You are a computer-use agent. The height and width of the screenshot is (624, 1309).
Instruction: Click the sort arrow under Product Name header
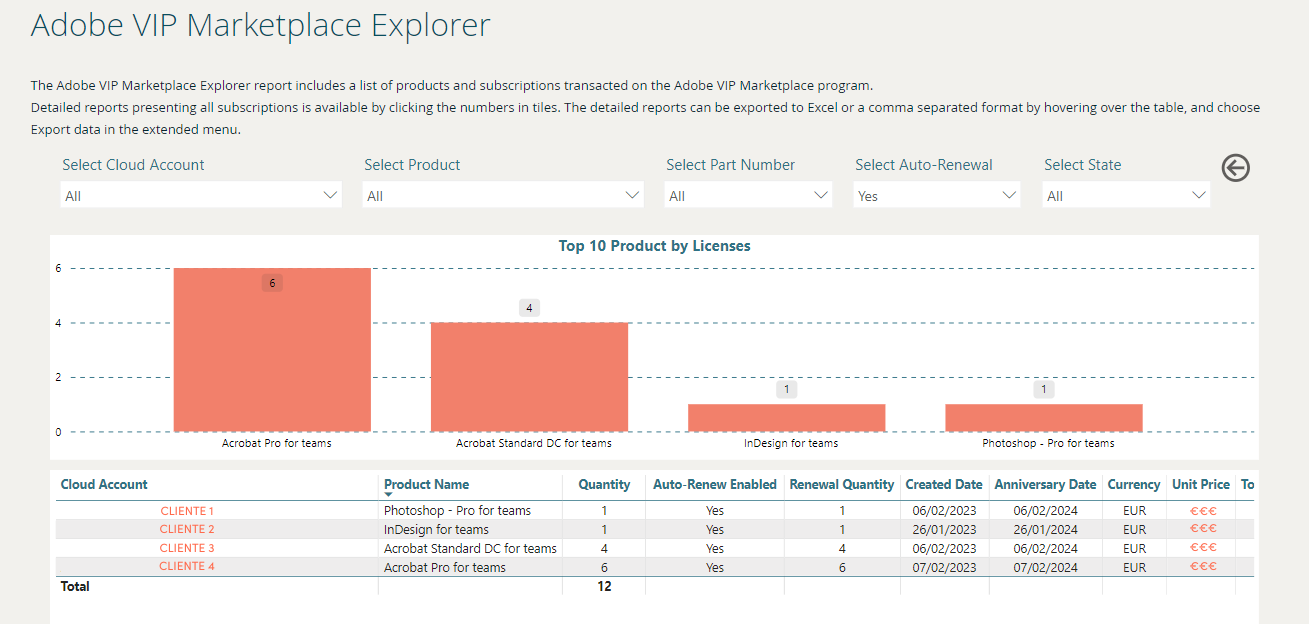(x=389, y=495)
